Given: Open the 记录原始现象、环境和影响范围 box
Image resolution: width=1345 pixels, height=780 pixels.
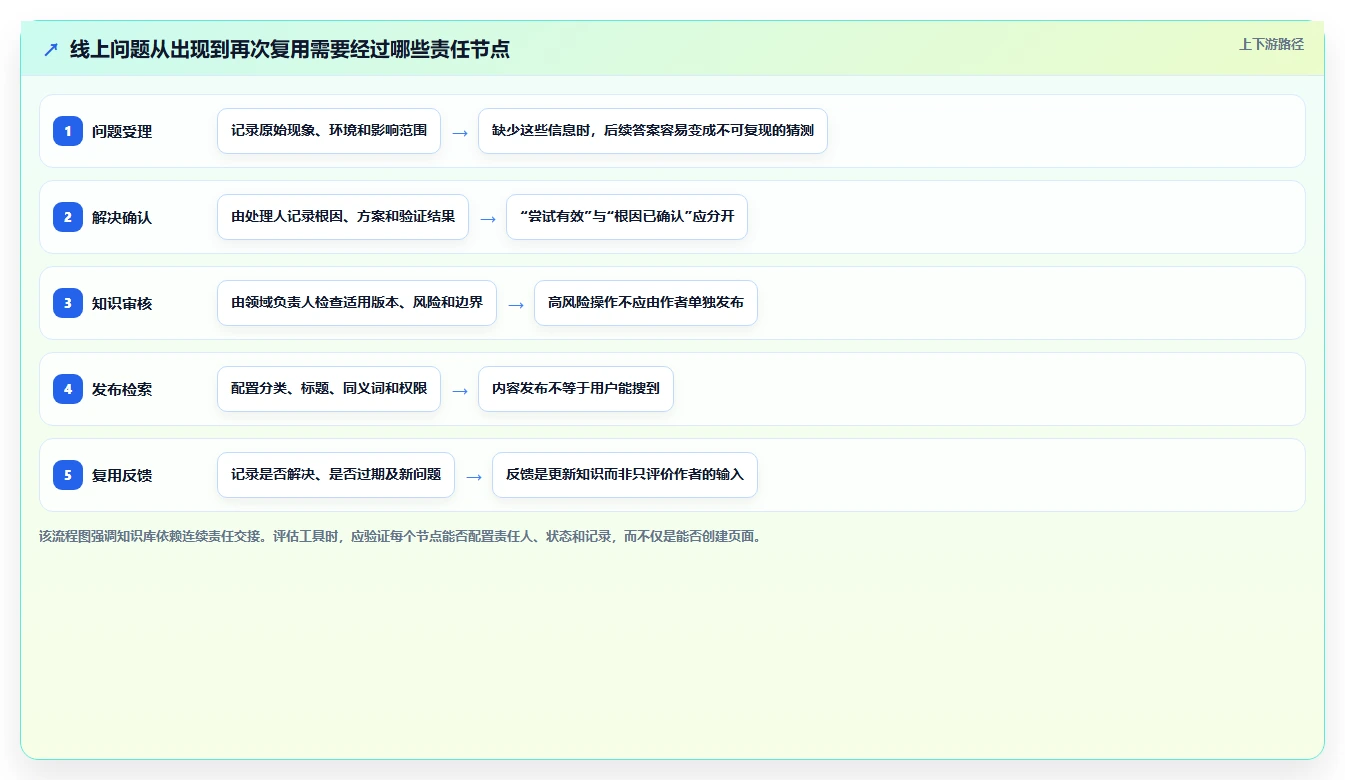Looking at the screenshot, I should [329, 131].
